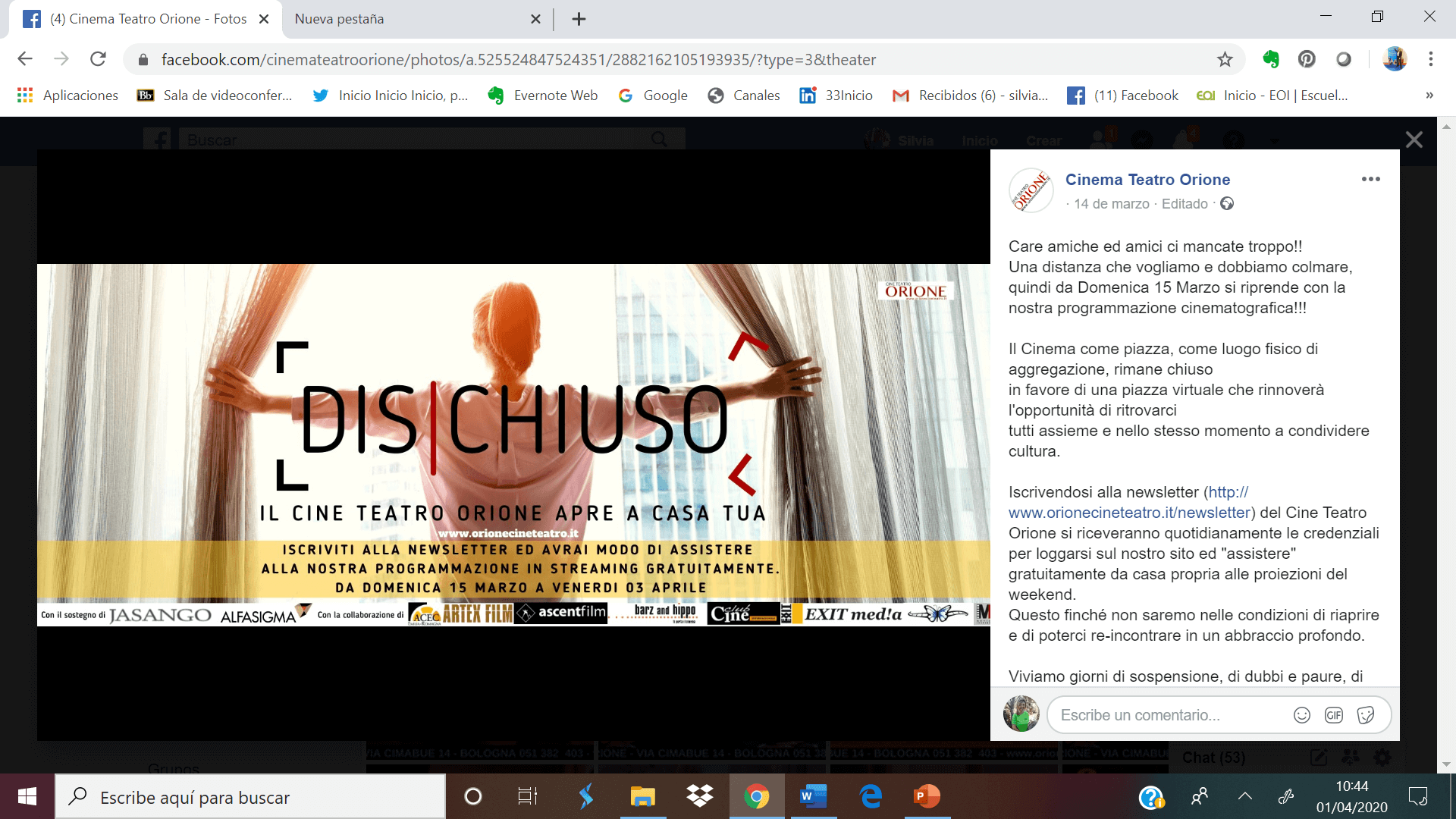Close the Nueva pestaña tab

click(x=535, y=19)
